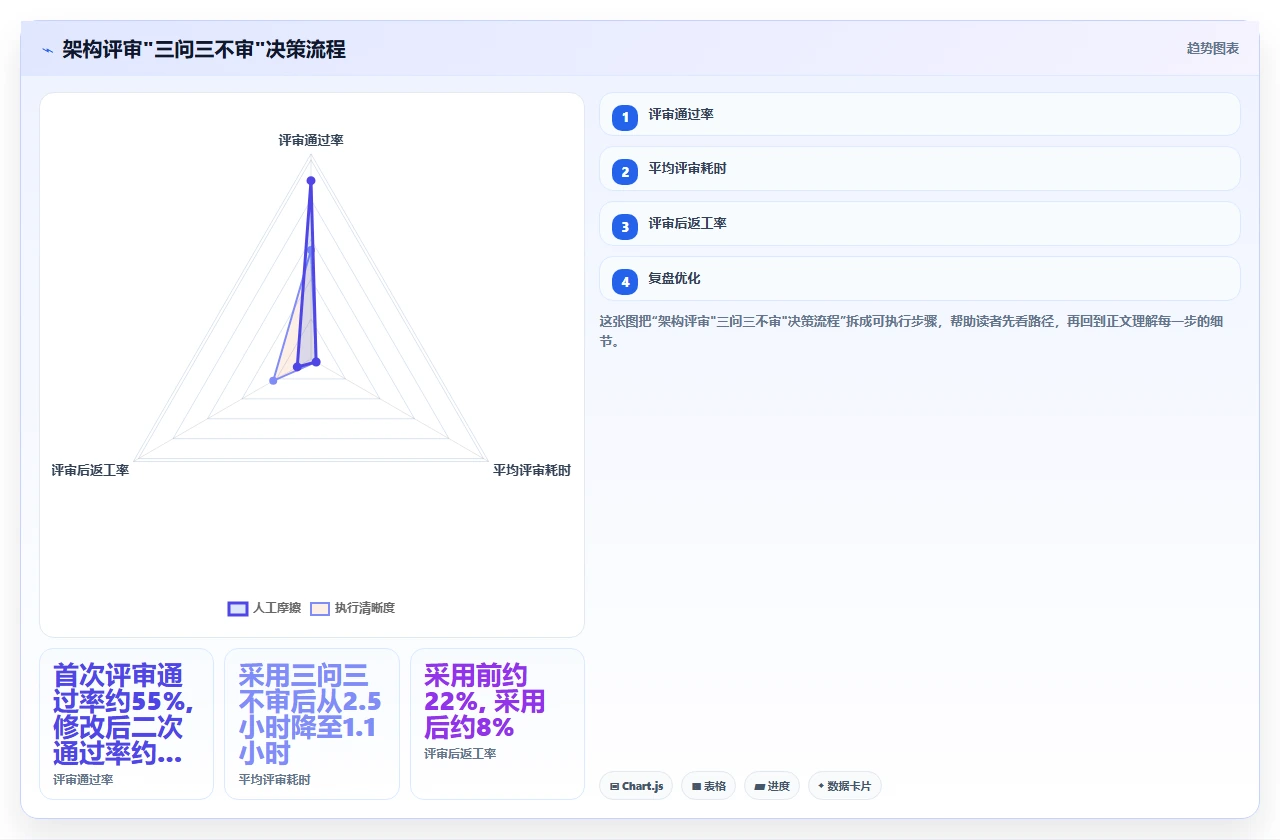
Task: Click the 进度 tag
Action: pyautogui.click(x=772, y=786)
